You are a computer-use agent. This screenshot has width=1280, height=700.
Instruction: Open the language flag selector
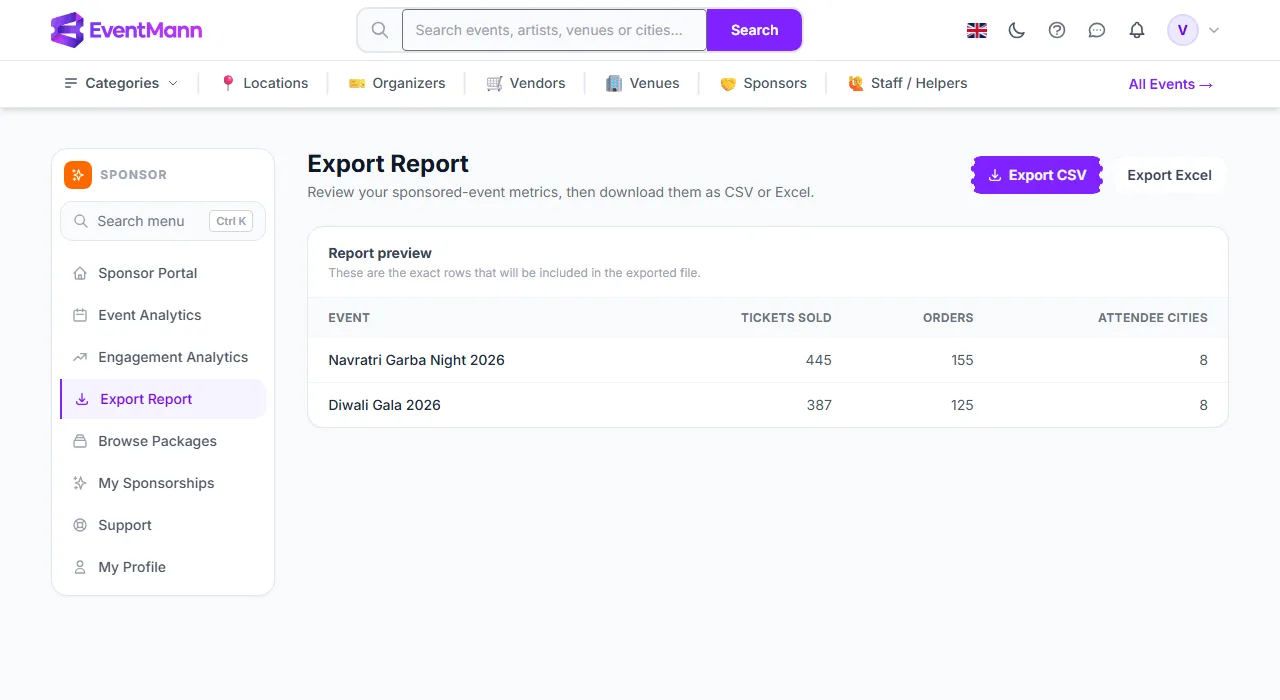point(977,30)
